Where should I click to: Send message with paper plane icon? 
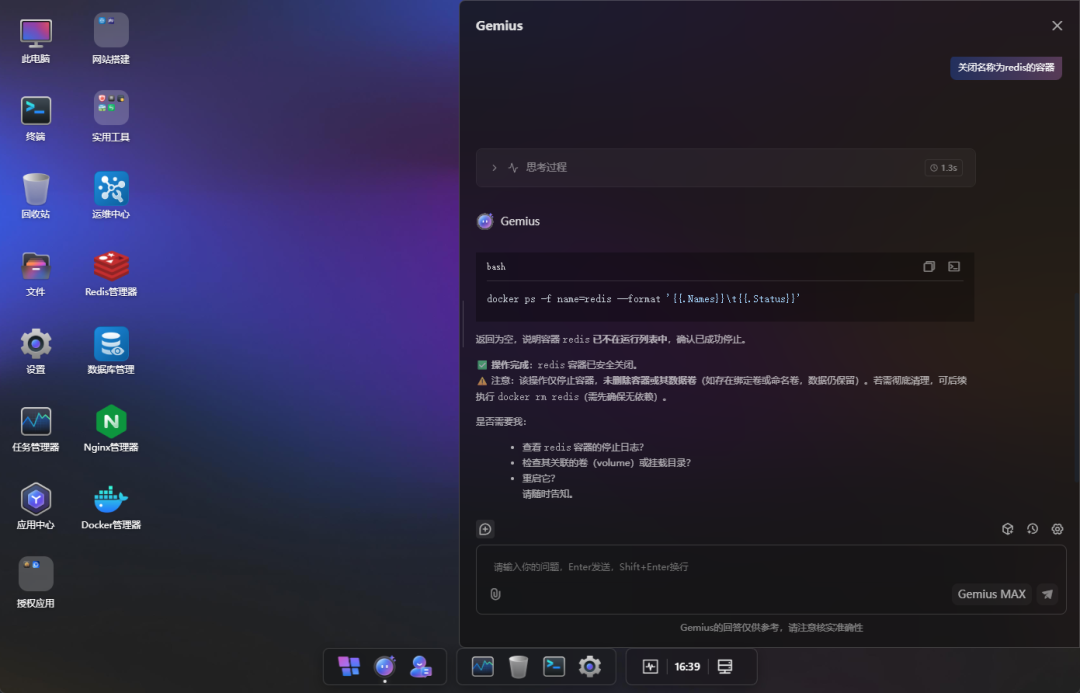point(1048,594)
